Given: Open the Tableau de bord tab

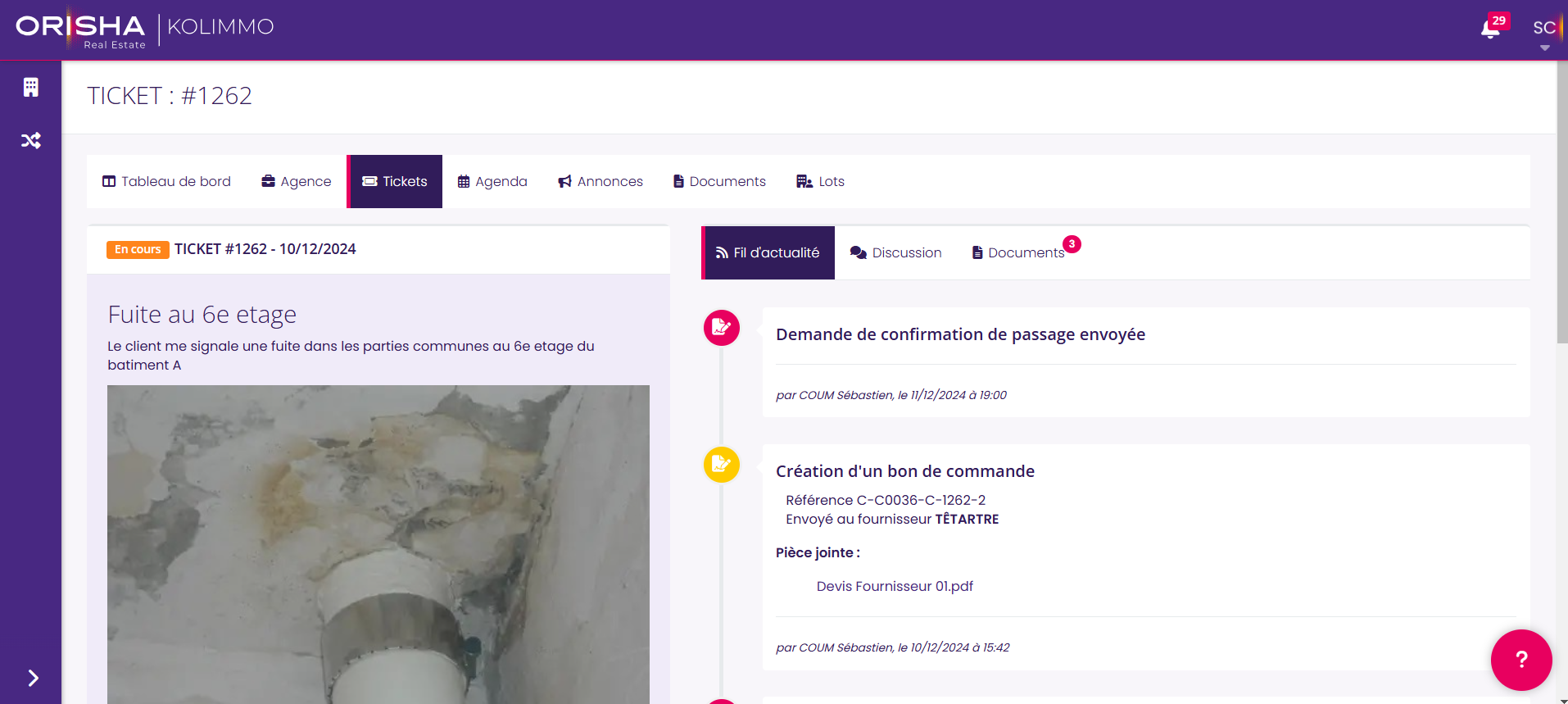Looking at the screenshot, I should (x=166, y=181).
